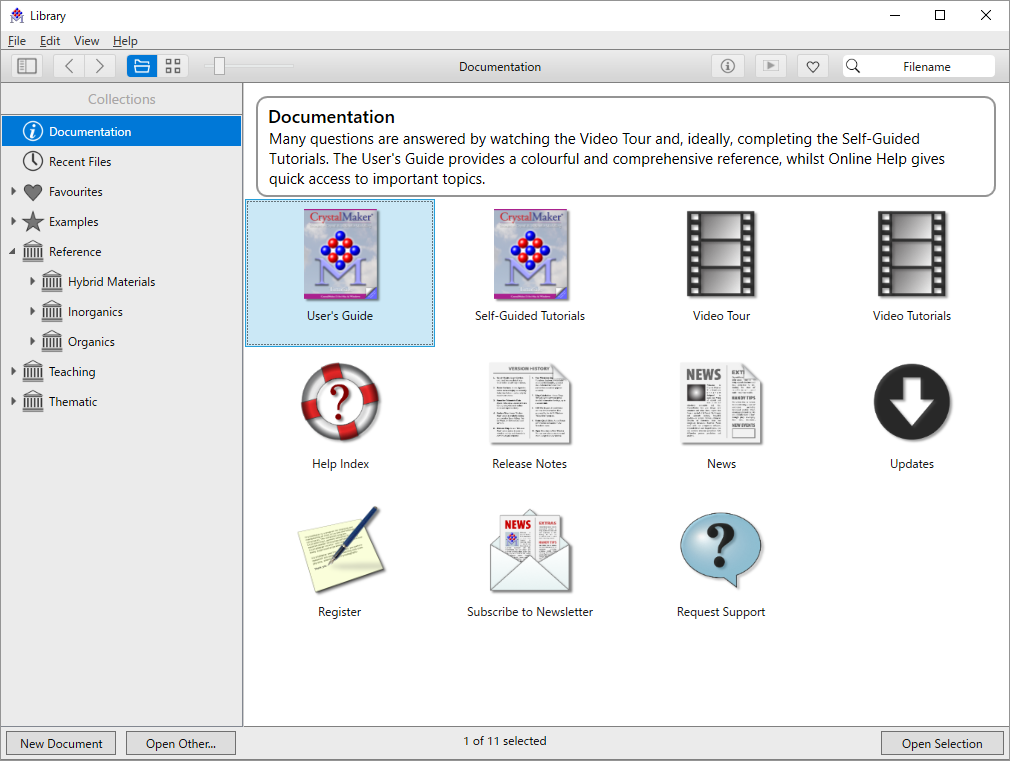Click the Open Other... button
This screenshot has width=1010, height=761.
pyautogui.click(x=181, y=744)
